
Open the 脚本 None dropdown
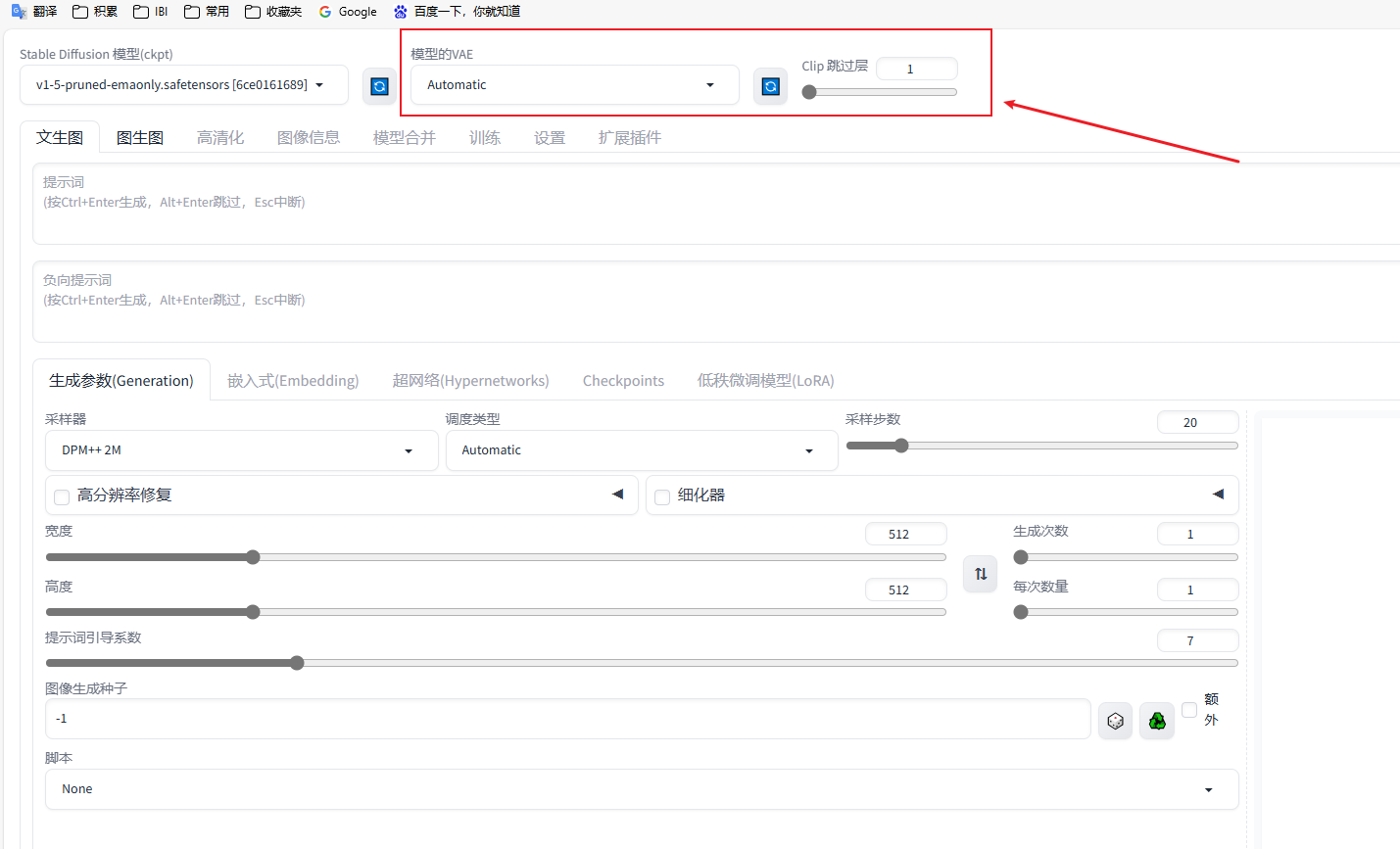[x=642, y=789]
